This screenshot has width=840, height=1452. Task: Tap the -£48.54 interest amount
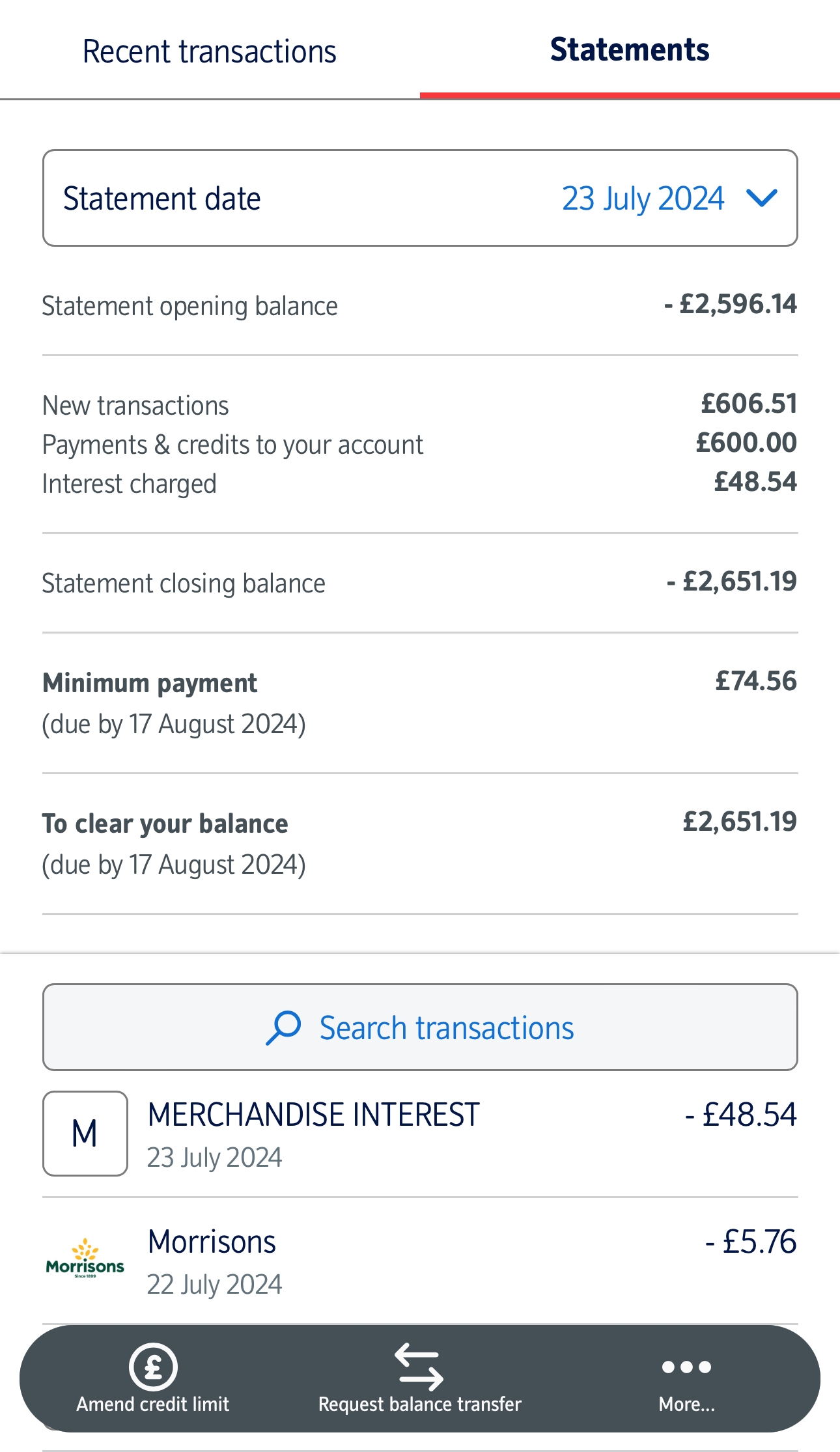(741, 1114)
